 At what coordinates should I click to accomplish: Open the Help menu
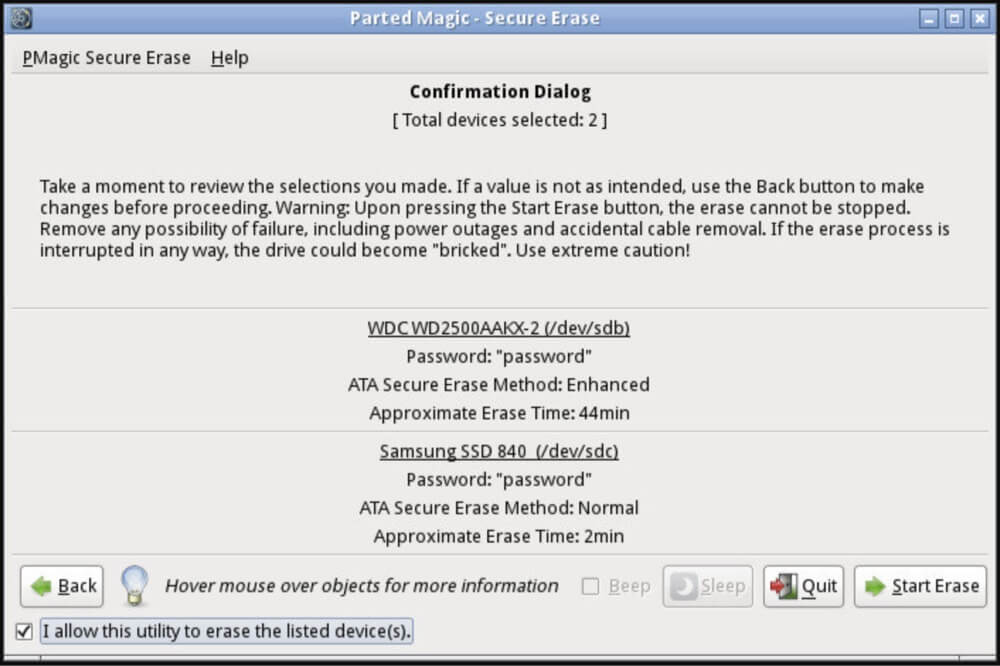point(229,58)
